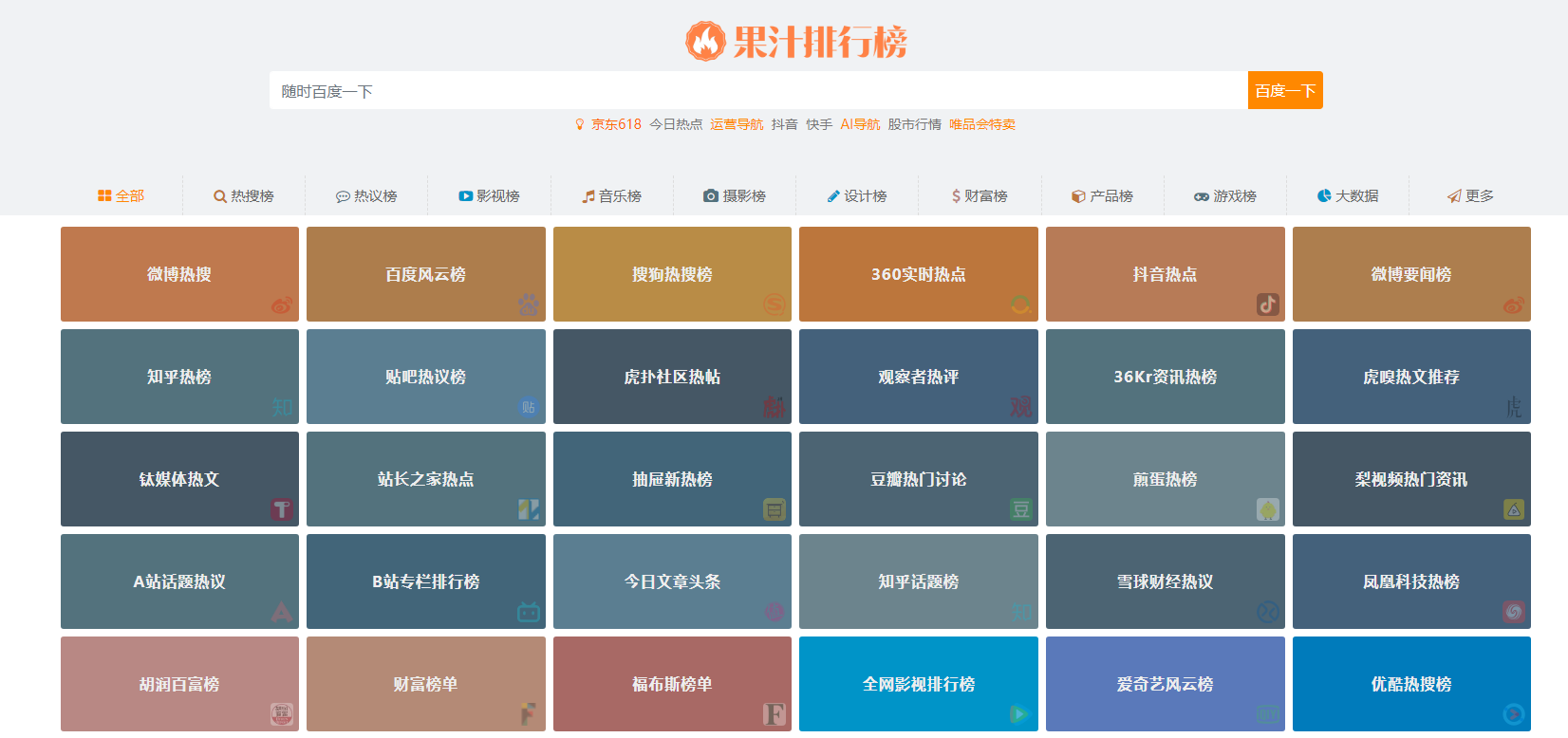Open the 今日热点 link

click(x=676, y=124)
